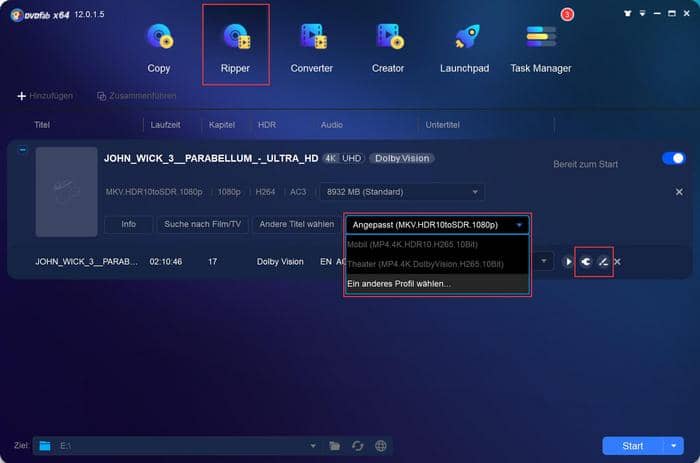Viewport: 700px width, 463px height.
Task: Click the globe network icon
Action: coord(381,446)
